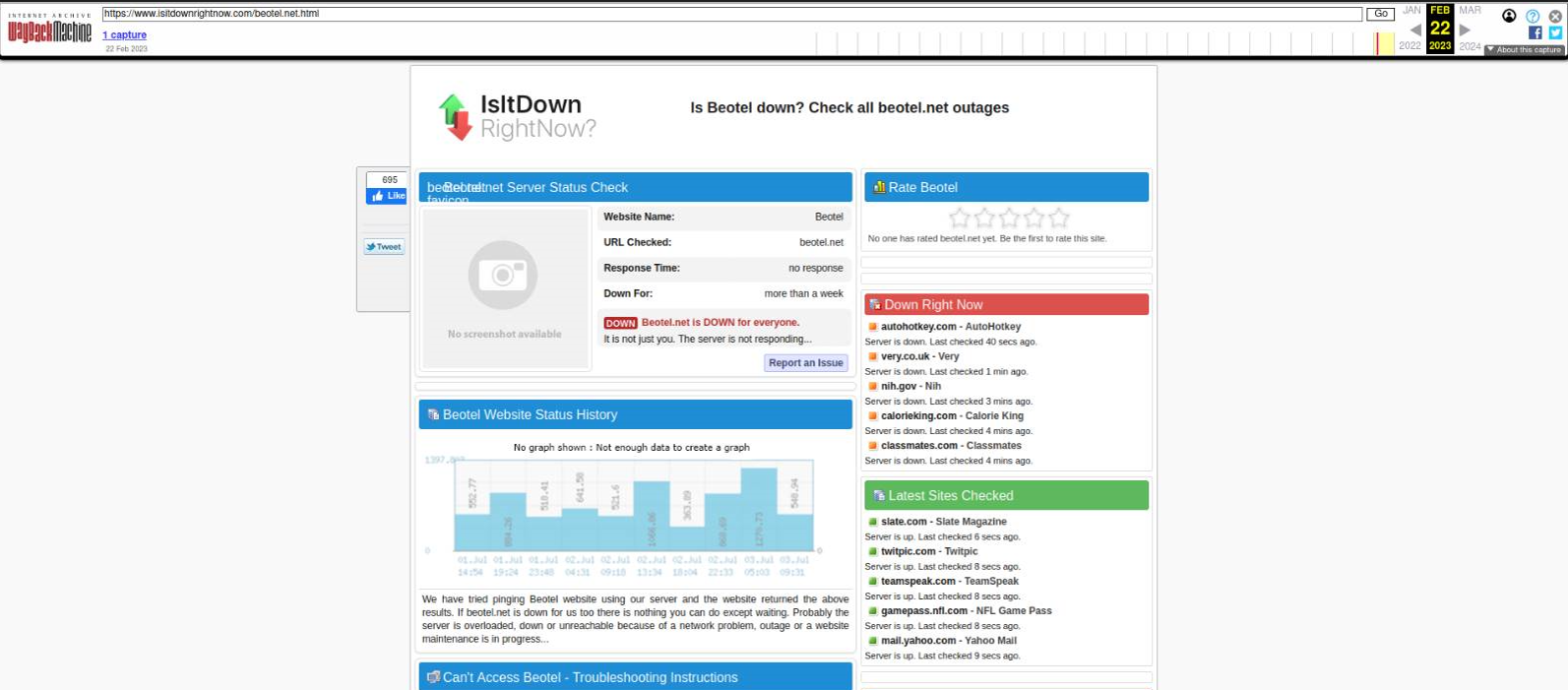Click the Down For value 'more than a week'

coord(803,293)
